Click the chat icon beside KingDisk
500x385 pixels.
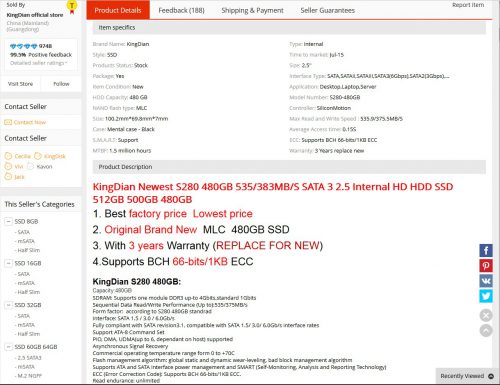click(38, 156)
